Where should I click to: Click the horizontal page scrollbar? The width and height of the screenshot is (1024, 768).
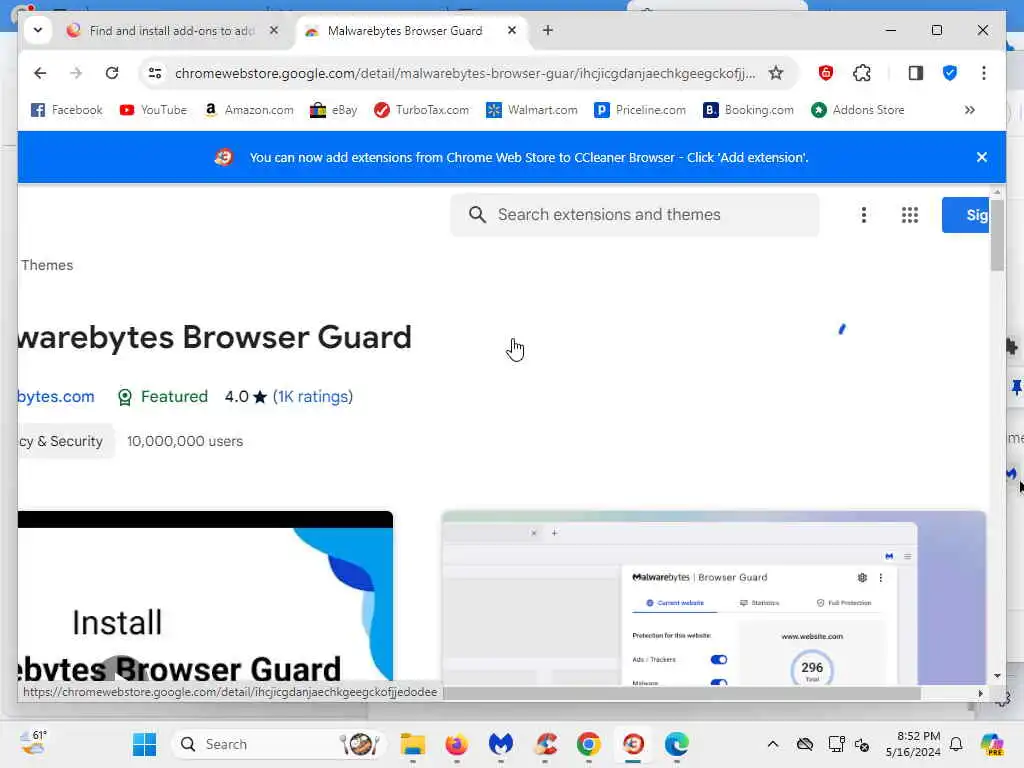[682, 693]
